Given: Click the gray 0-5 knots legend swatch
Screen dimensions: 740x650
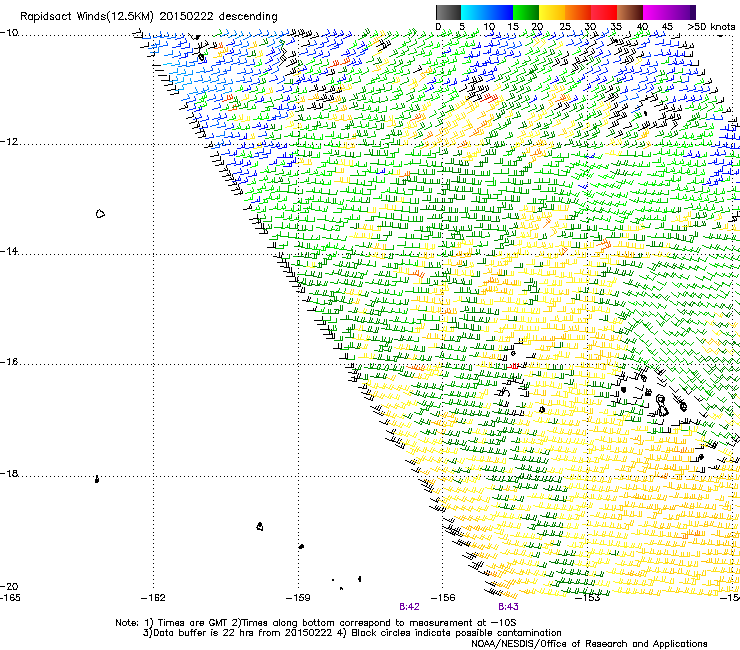Looking at the screenshot, I should click(448, 12).
